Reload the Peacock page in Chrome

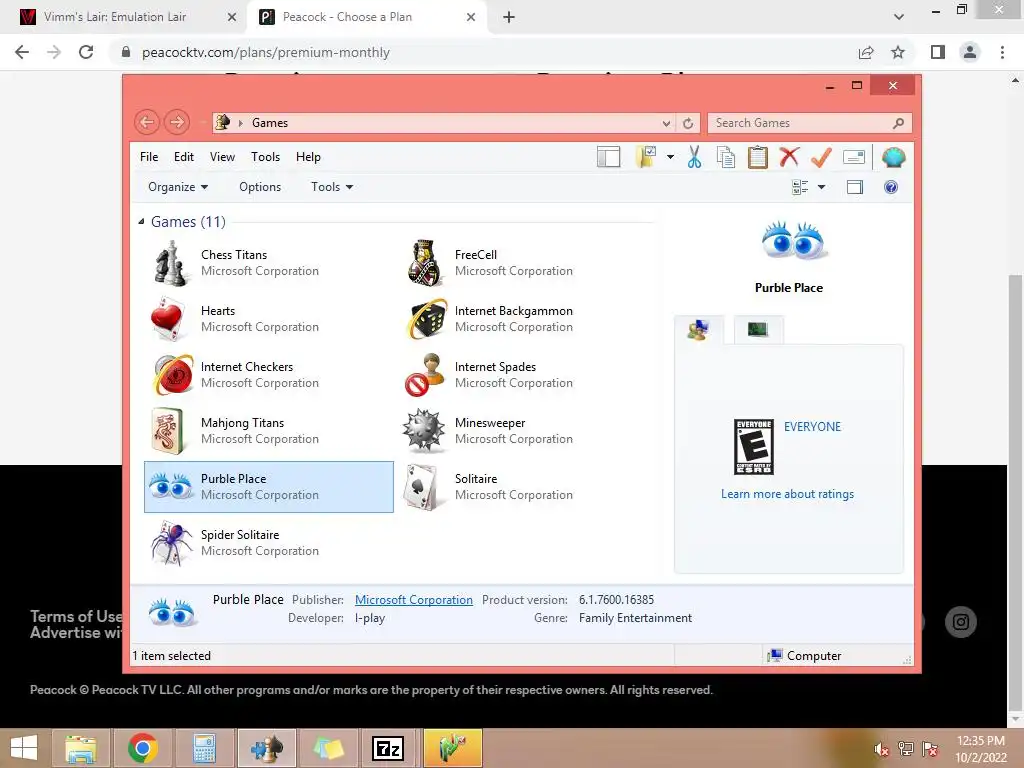(86, 52)
